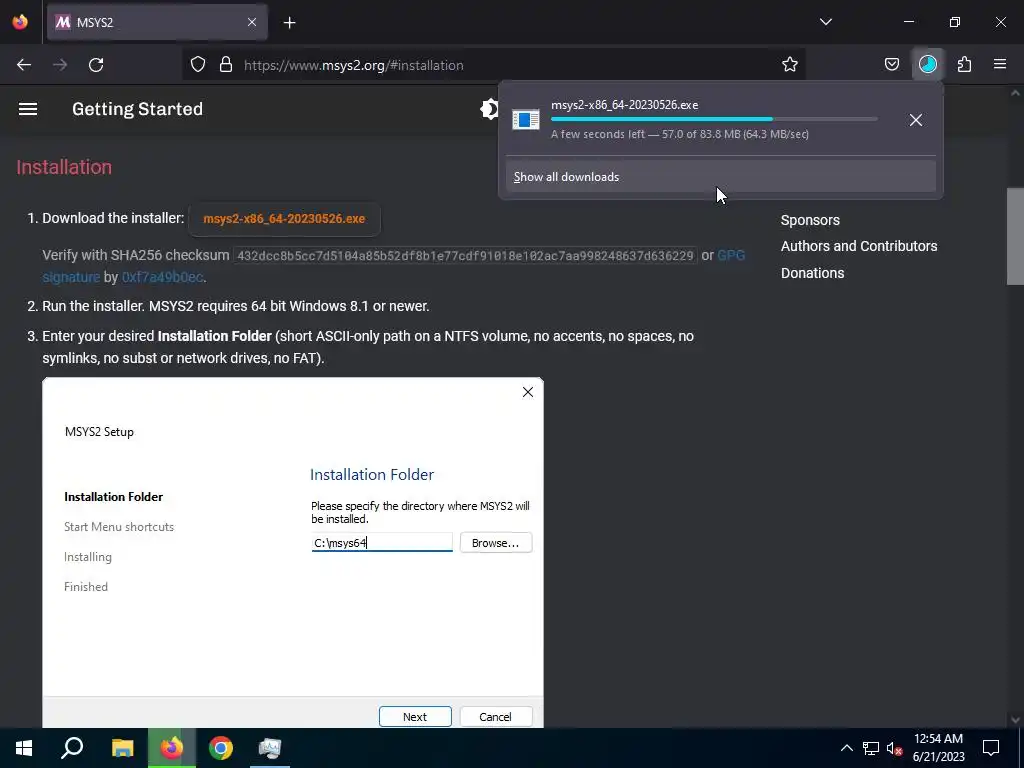The image size is (1024, 768).
Task: Go to Donations section
Action: [812, 273]
